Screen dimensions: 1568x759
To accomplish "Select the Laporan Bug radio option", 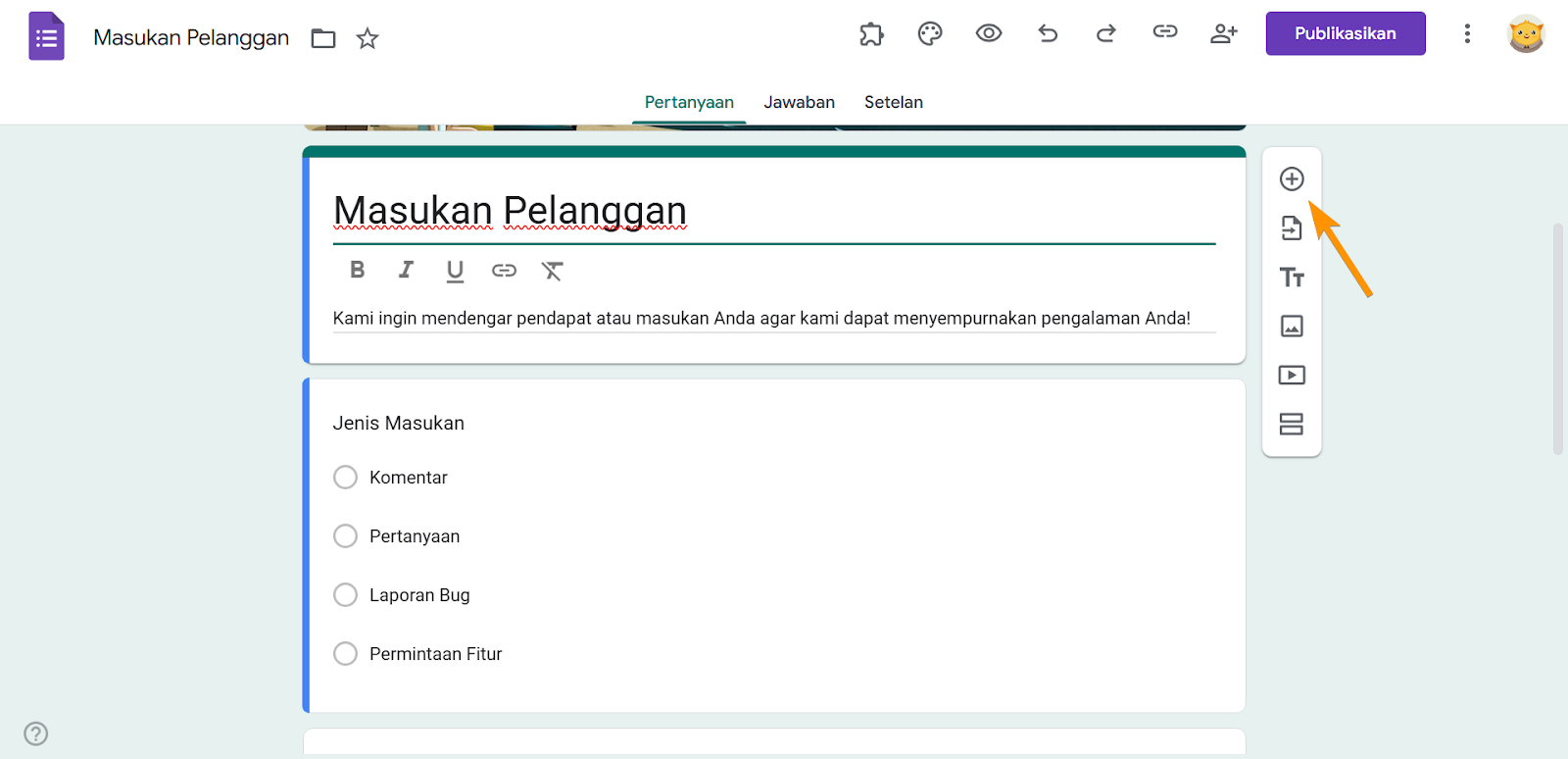I will pos(345,595).
